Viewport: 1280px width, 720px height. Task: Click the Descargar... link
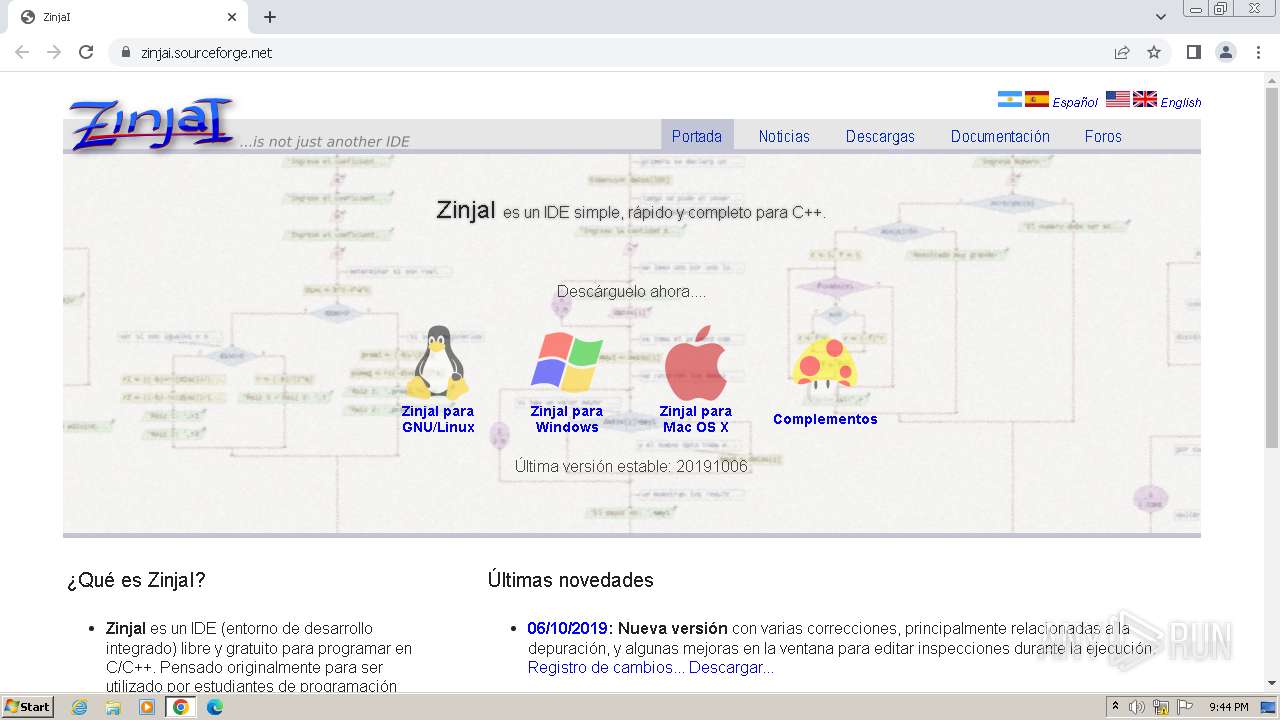click(x=731, y=667)
